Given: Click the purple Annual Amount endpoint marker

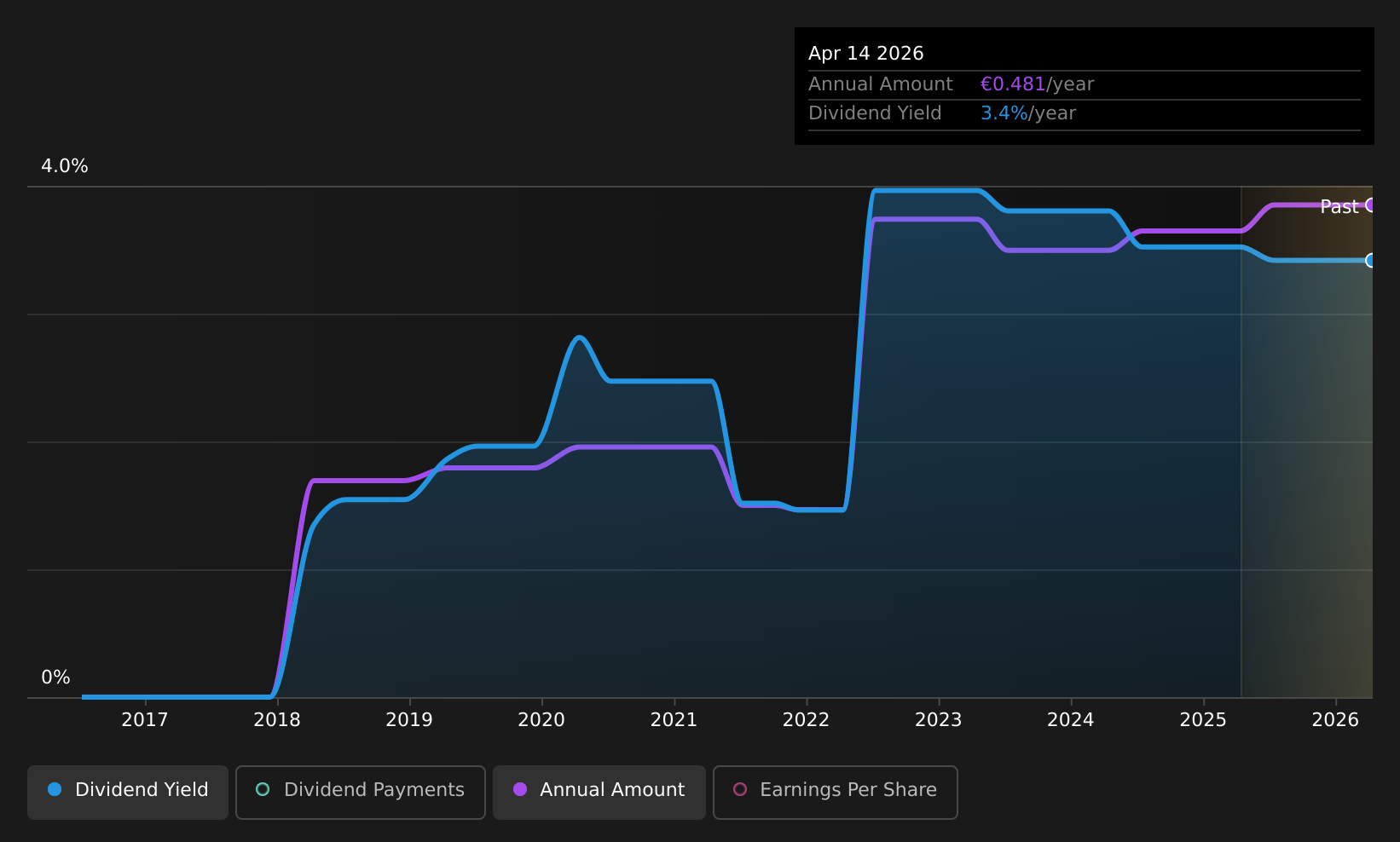Looking at the screenshot, I should point(1370,205).
